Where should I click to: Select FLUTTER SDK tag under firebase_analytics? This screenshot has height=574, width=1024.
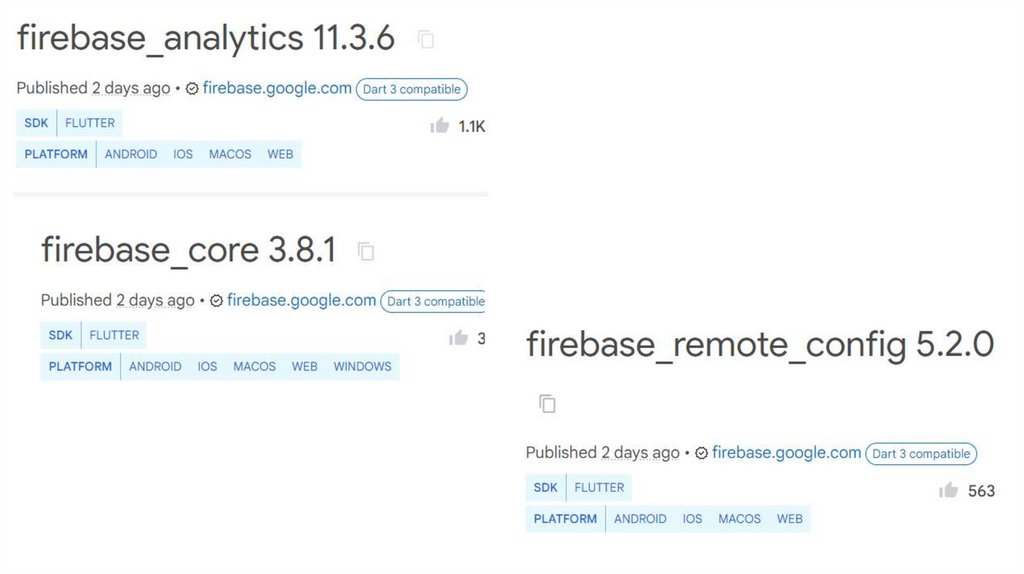(90, 123)
